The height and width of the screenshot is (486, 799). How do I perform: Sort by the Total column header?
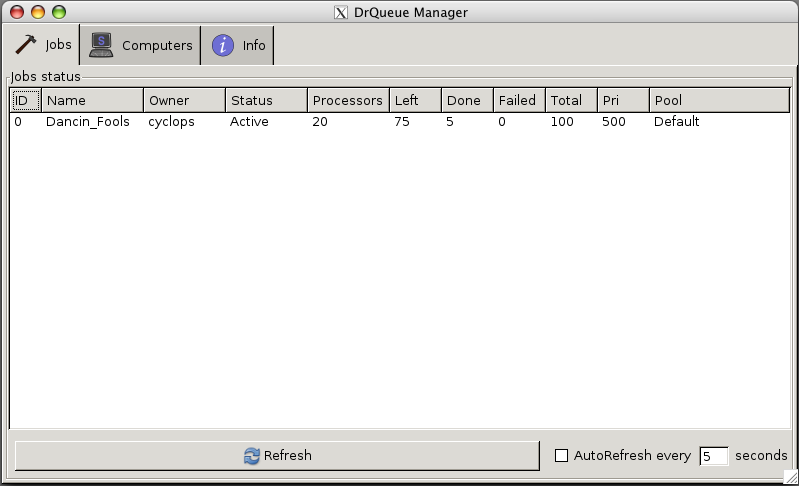(x=571, y=100)
